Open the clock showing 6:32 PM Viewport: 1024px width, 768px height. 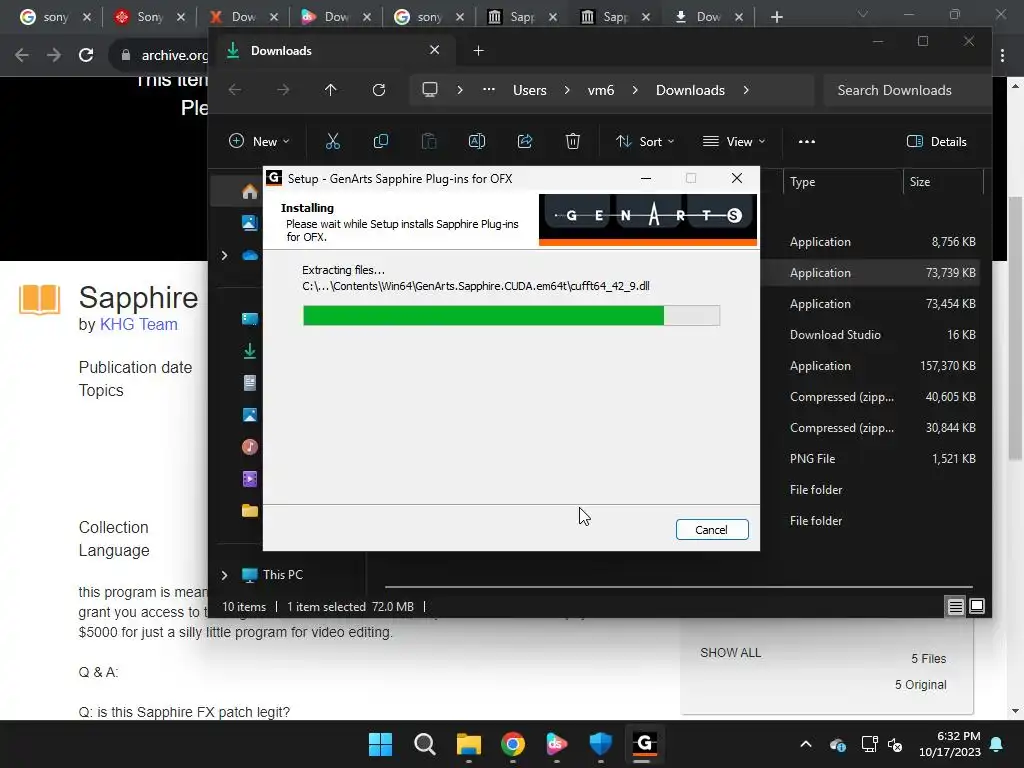click(x=950, y=744)
